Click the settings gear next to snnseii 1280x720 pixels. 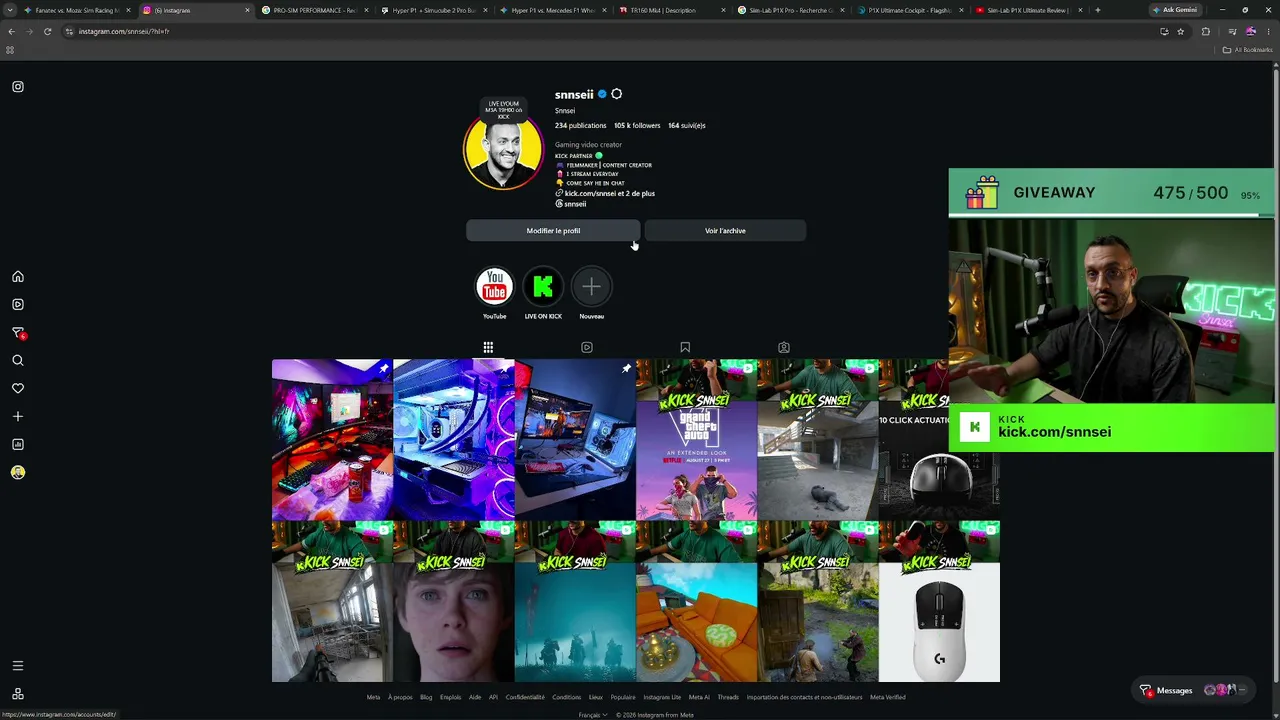[x=616, y=94]
